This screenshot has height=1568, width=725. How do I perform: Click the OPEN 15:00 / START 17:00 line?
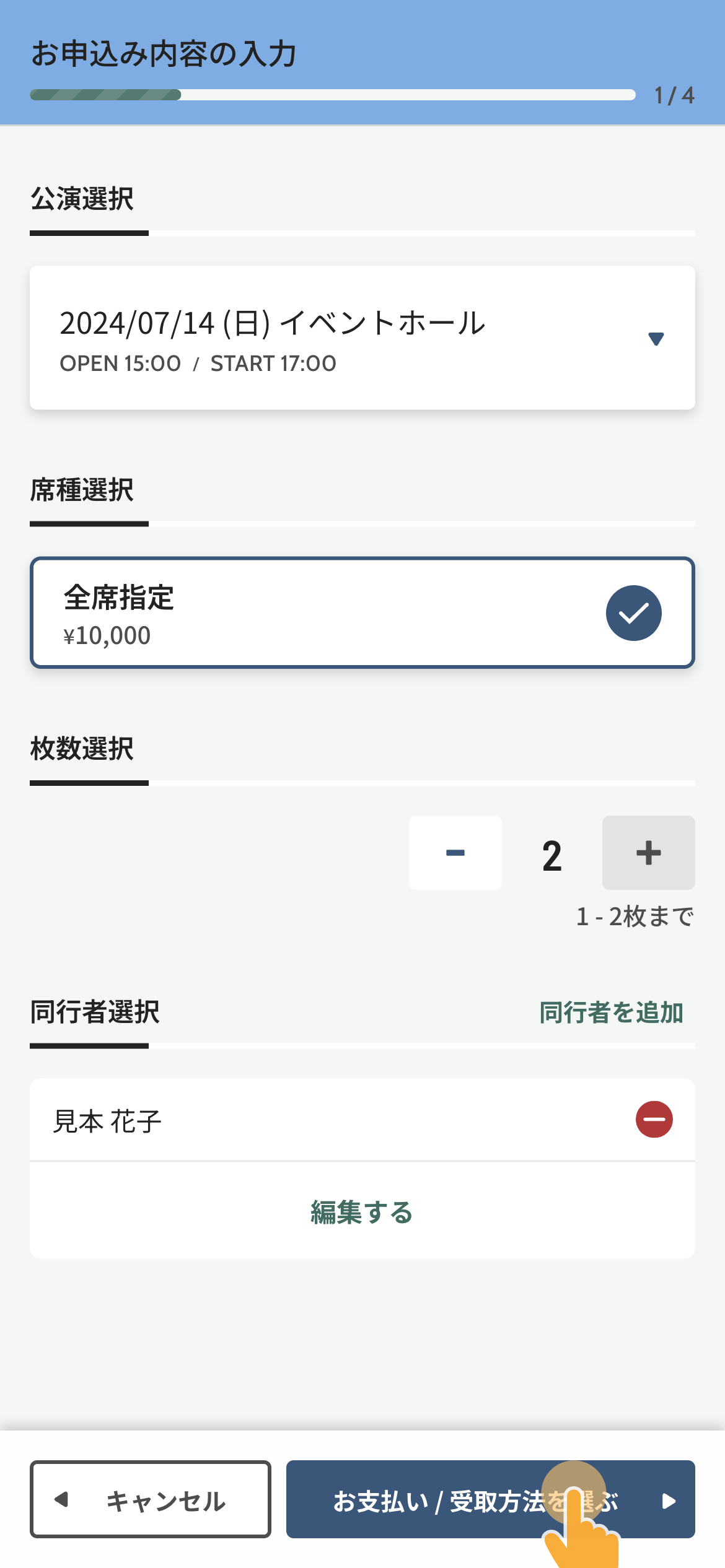pos(198,364)
